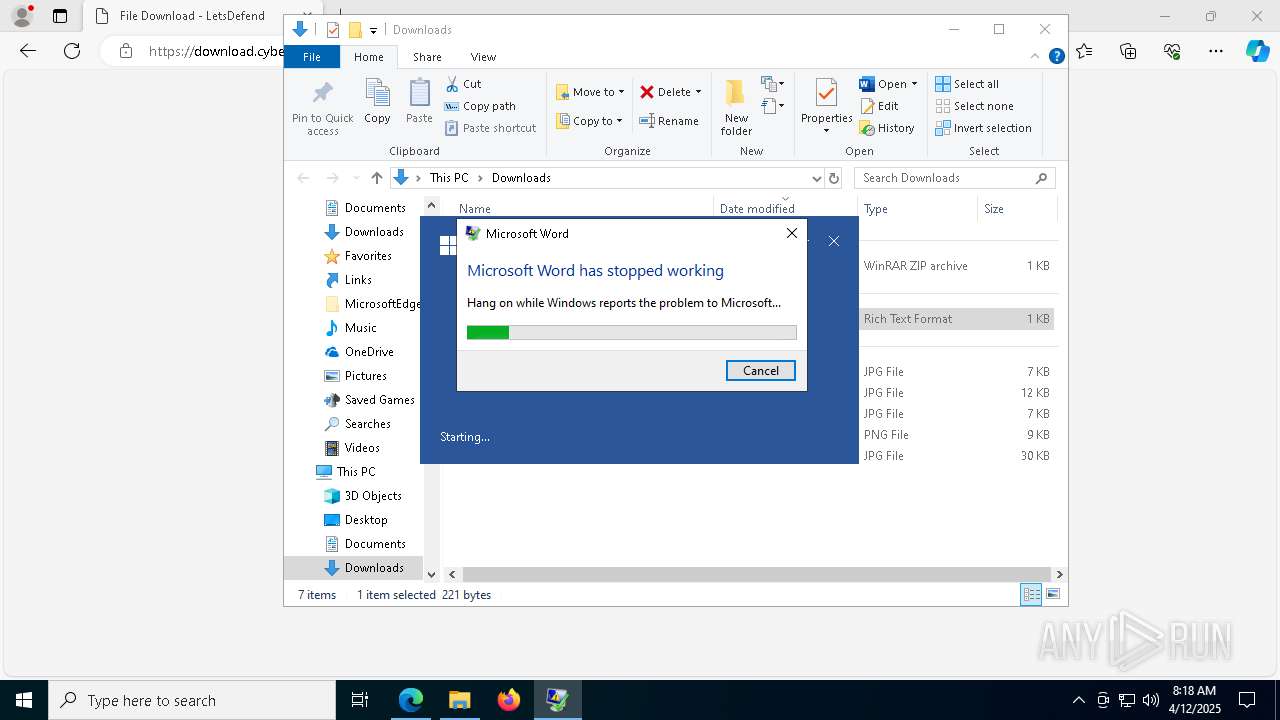
Task: Expand the address bar previous locations dropdown
Action: pos(817,178)
